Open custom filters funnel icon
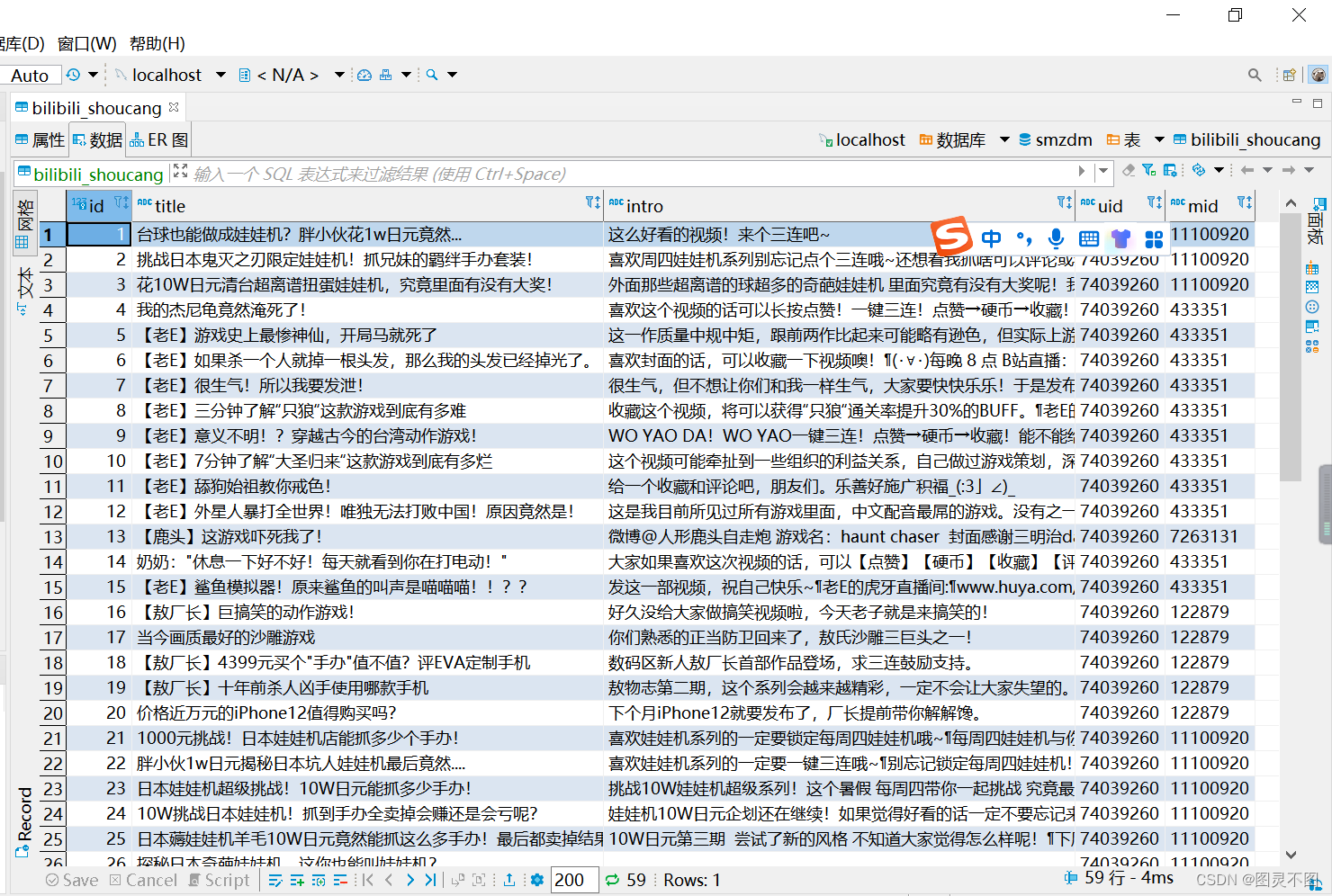1332x896 pixels. point(1149,170)
